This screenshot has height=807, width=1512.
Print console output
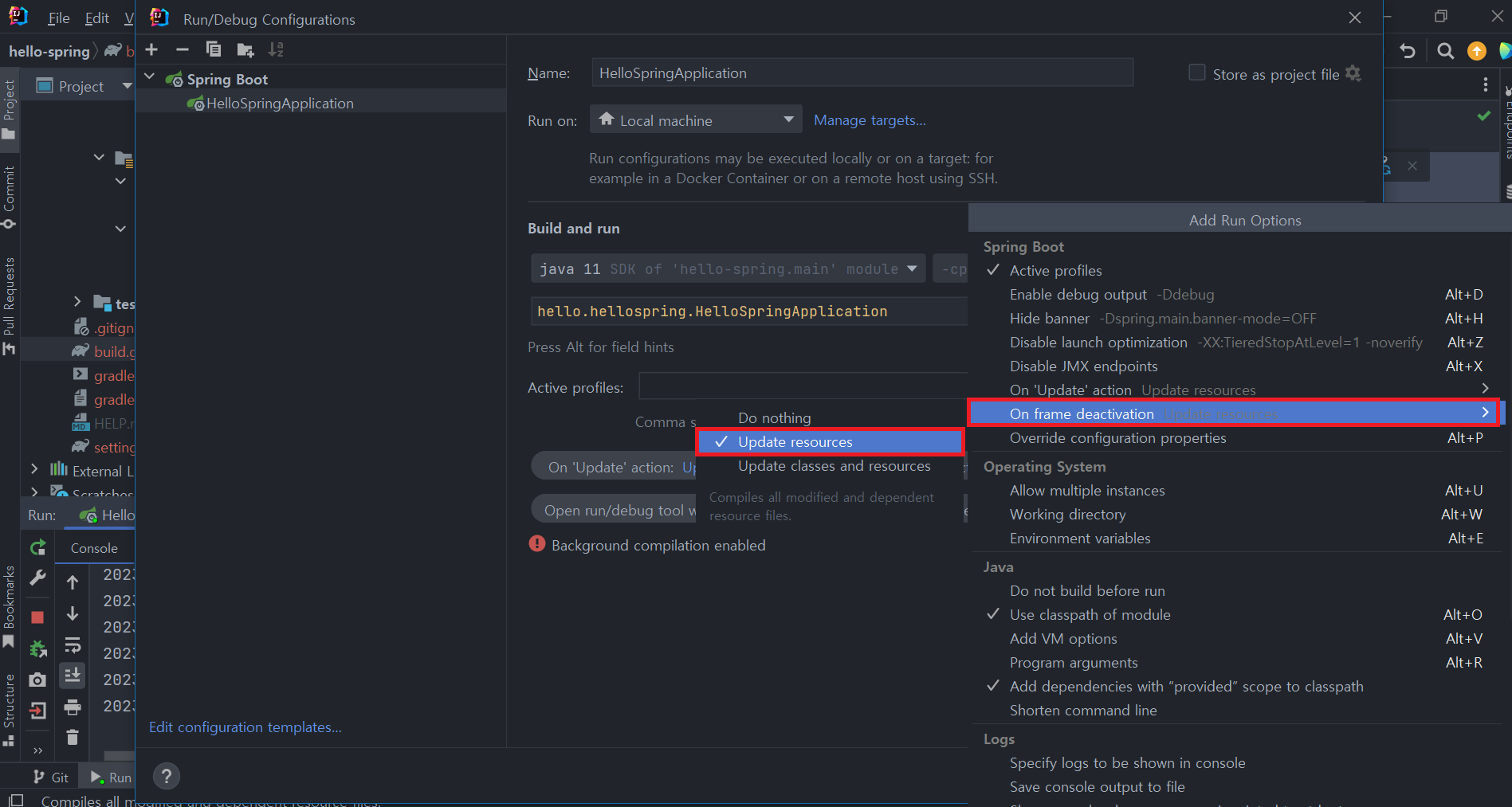(x=73, y=707)
